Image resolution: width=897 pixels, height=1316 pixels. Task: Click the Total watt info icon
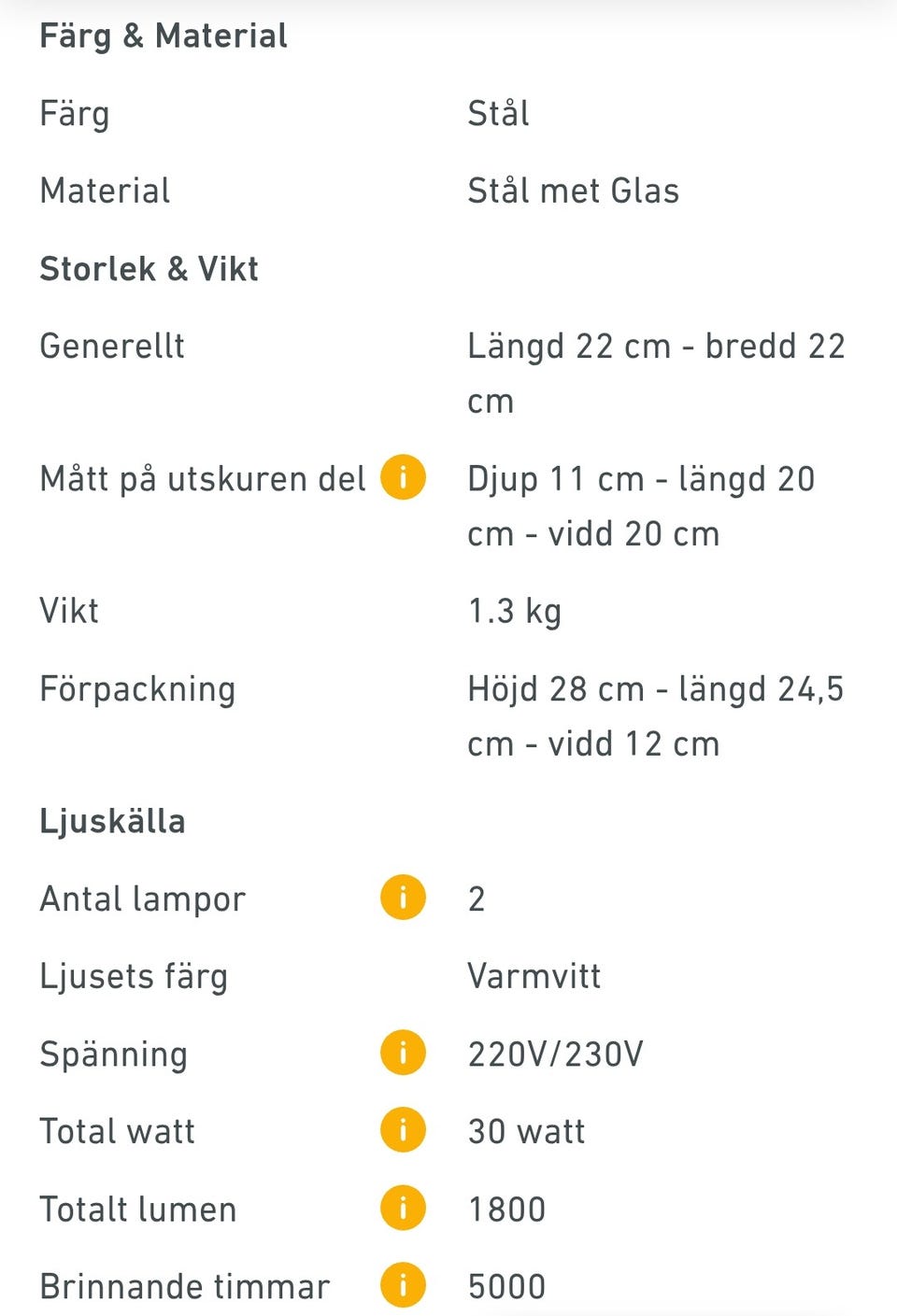pyautogui.click(x=403, y=1130)
